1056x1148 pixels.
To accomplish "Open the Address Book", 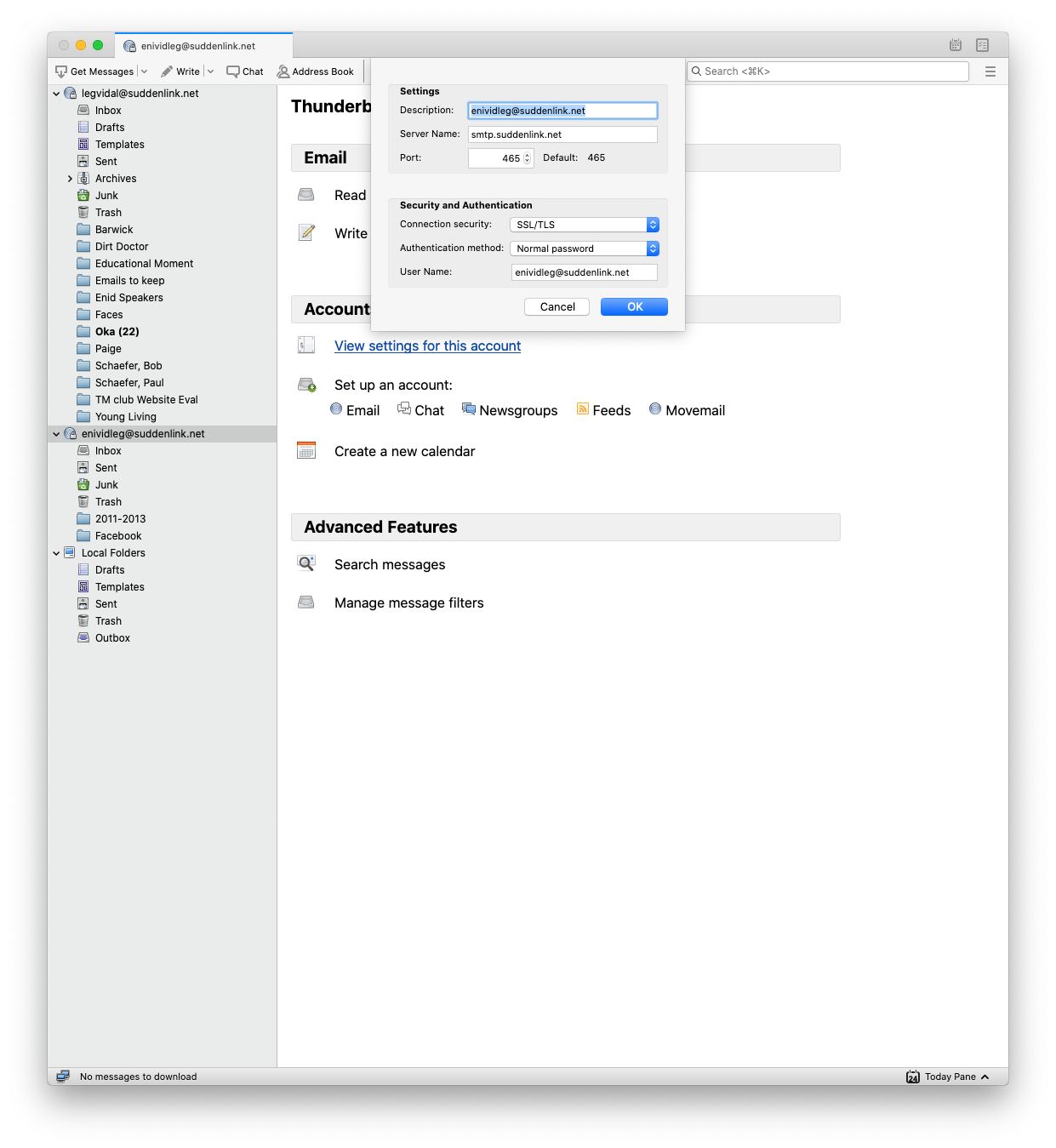I will click(x=316, y=71).
